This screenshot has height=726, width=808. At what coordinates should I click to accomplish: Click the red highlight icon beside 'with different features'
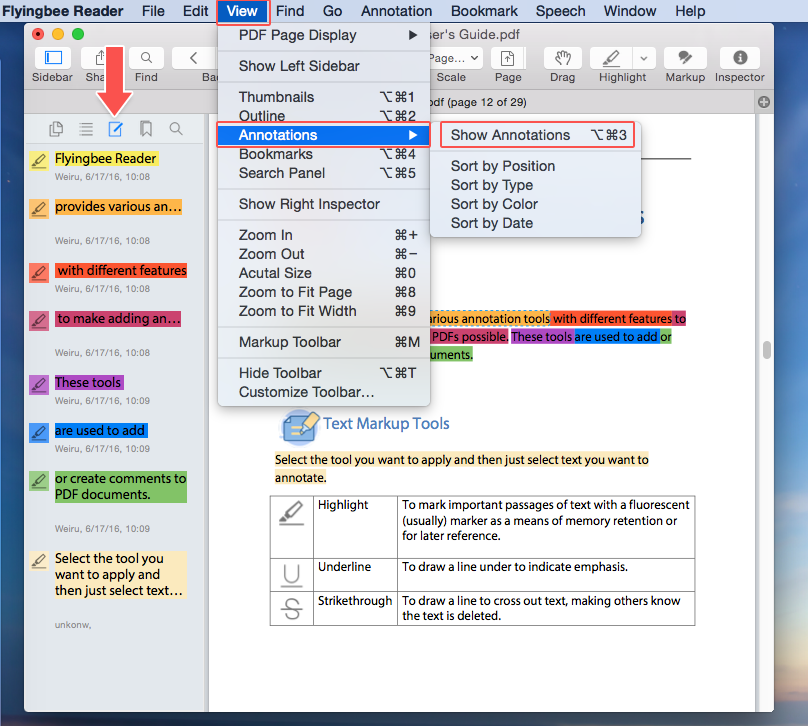tap(39, 273)
